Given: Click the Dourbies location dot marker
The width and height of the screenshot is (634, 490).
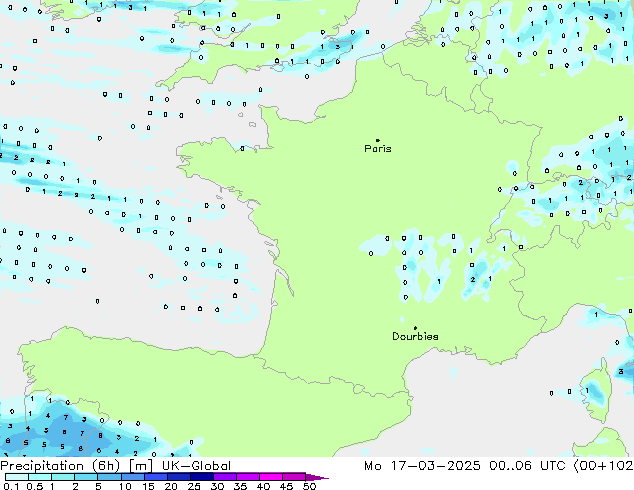Looking at the screenshot, I should 415,328.
